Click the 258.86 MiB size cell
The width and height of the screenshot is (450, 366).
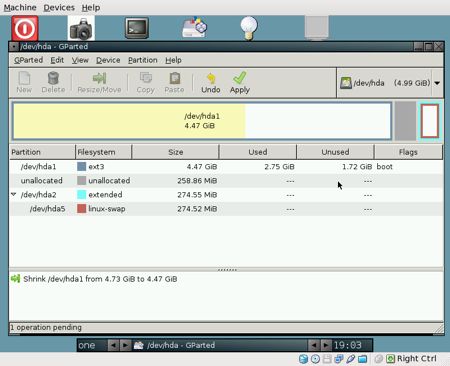pos(197,181)
